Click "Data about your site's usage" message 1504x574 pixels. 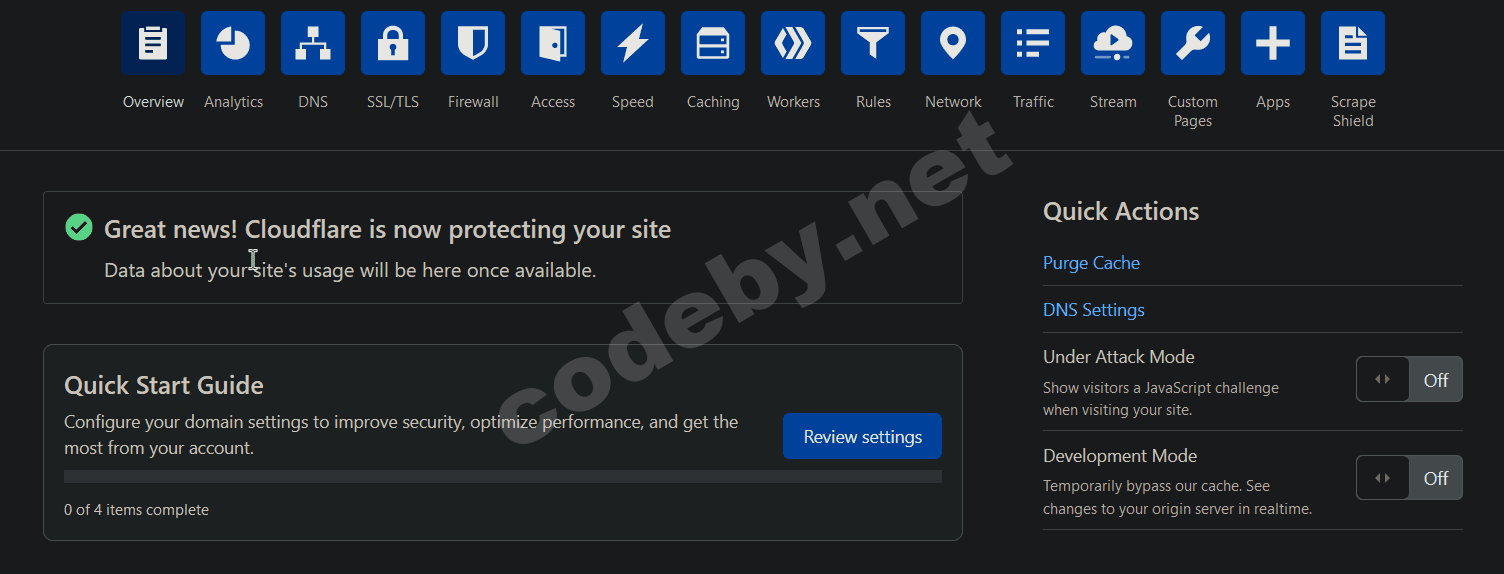click(x=350, y=270)
